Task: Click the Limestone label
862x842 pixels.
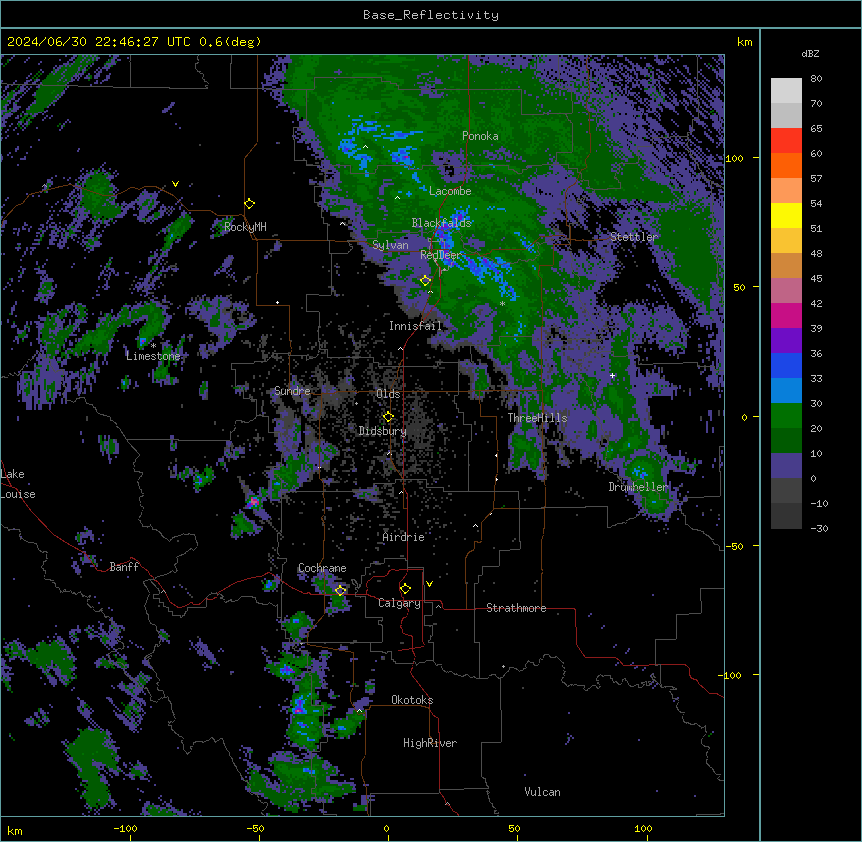Action: (153, 356)
